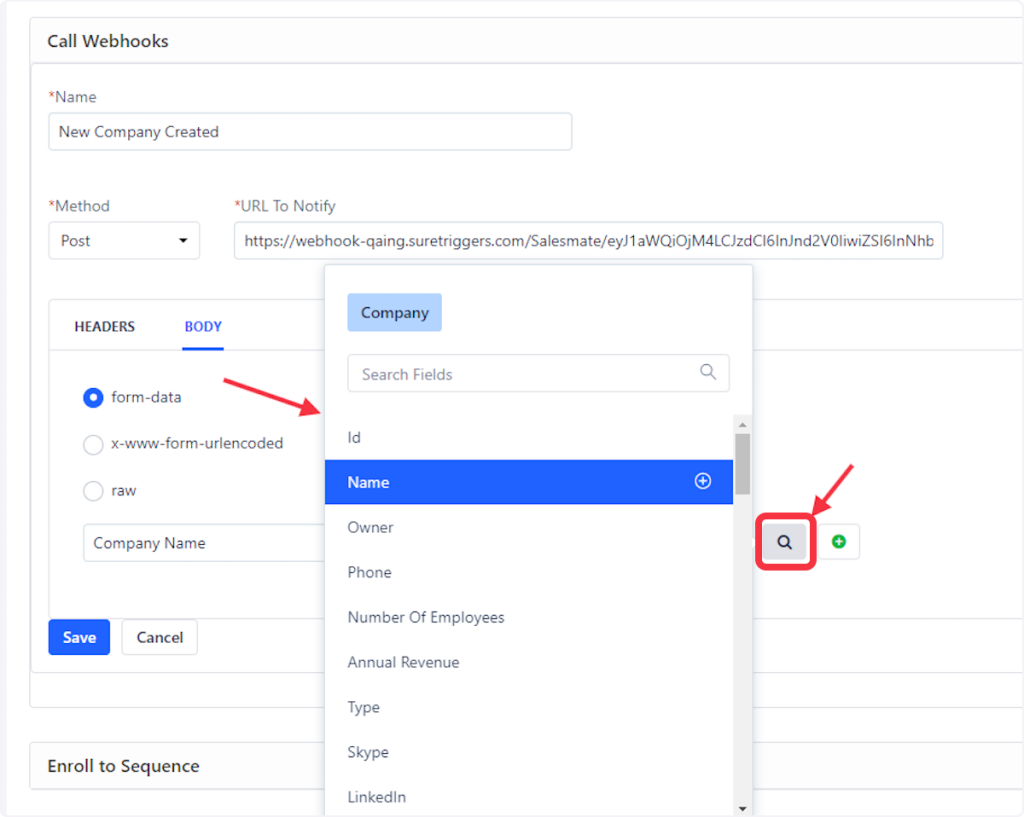1024x817 pixels.
Task: Click the magnifier field picker button
Action: (785, 542)
